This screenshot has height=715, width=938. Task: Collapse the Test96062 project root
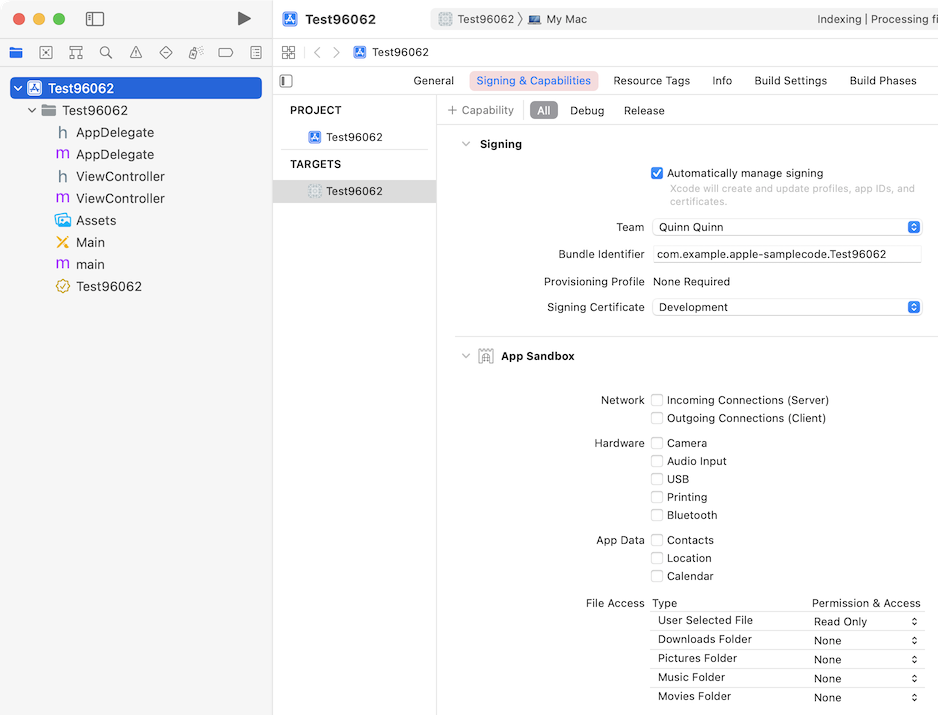click(x=18, y=89)
